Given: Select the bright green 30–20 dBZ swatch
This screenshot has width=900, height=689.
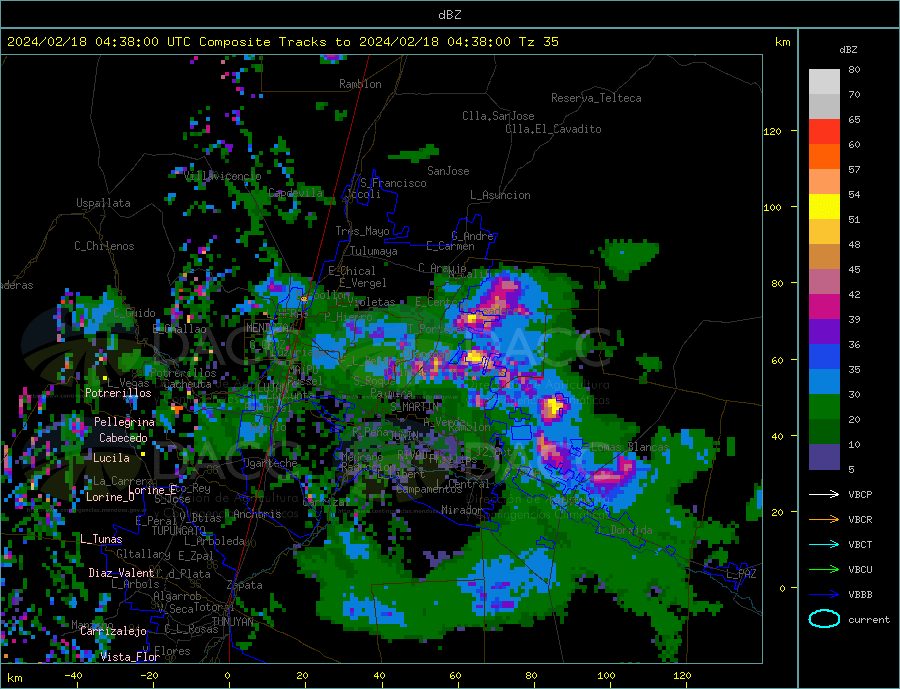Looking at the screenshot, I should [824, 407].
